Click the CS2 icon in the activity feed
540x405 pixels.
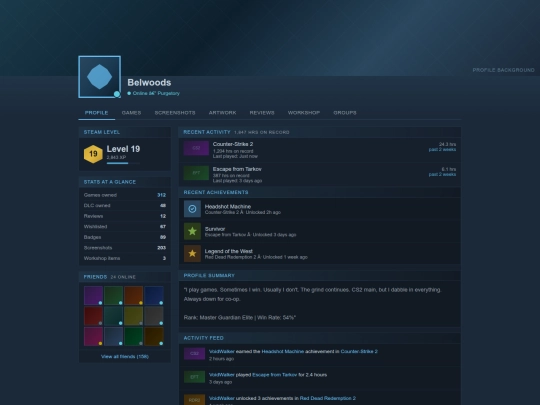click(x=194, y=354)
